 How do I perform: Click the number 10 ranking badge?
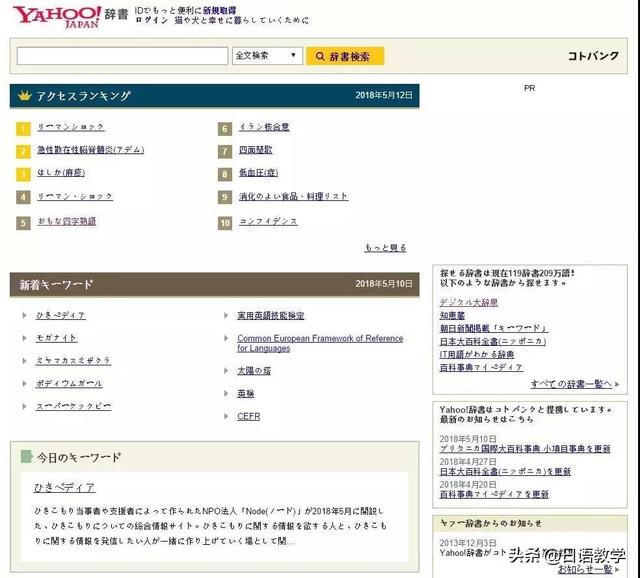point(225,223)
